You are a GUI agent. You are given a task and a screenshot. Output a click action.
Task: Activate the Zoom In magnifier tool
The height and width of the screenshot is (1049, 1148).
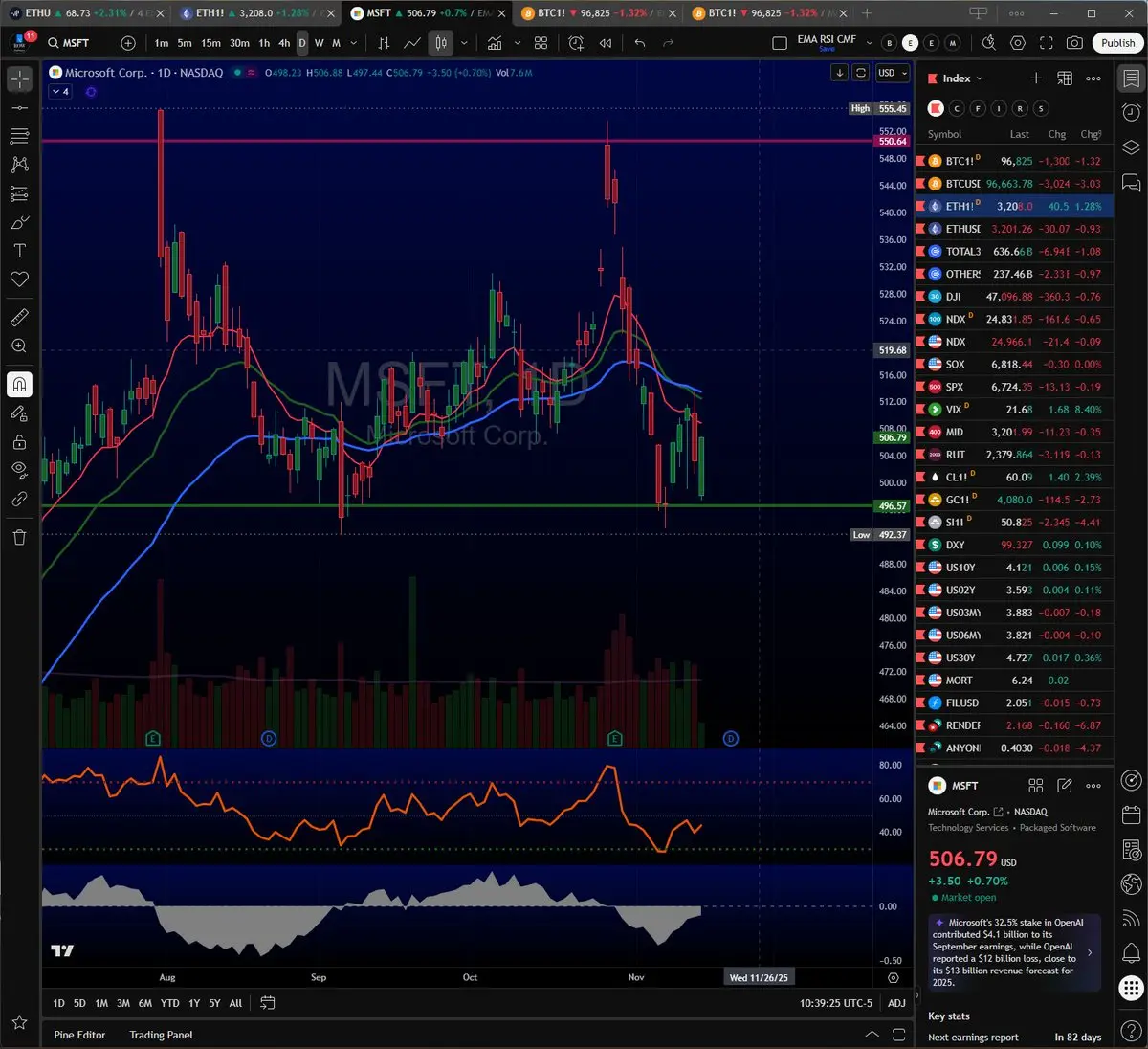point(19,346)
